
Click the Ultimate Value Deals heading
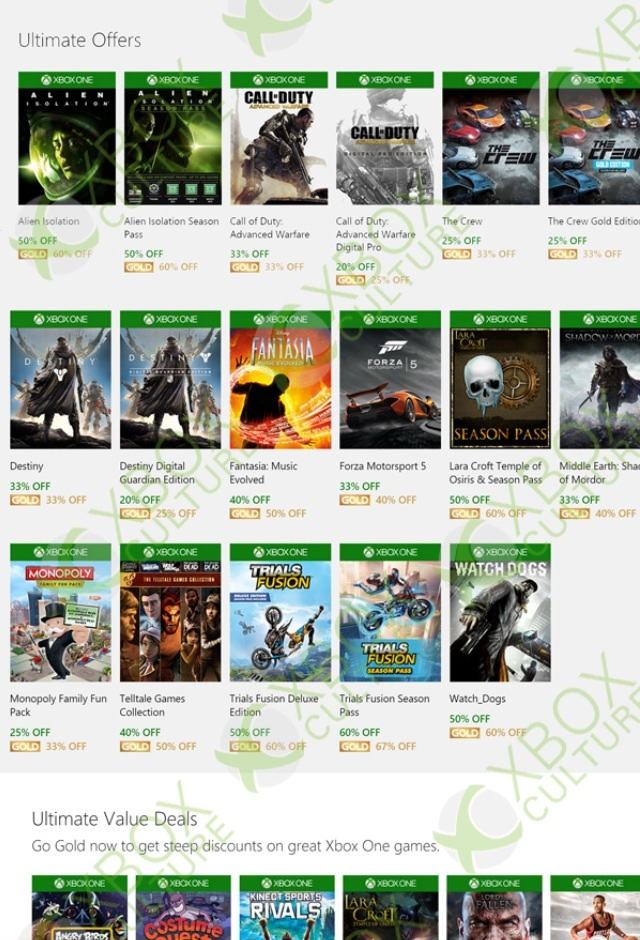point(114,819)
